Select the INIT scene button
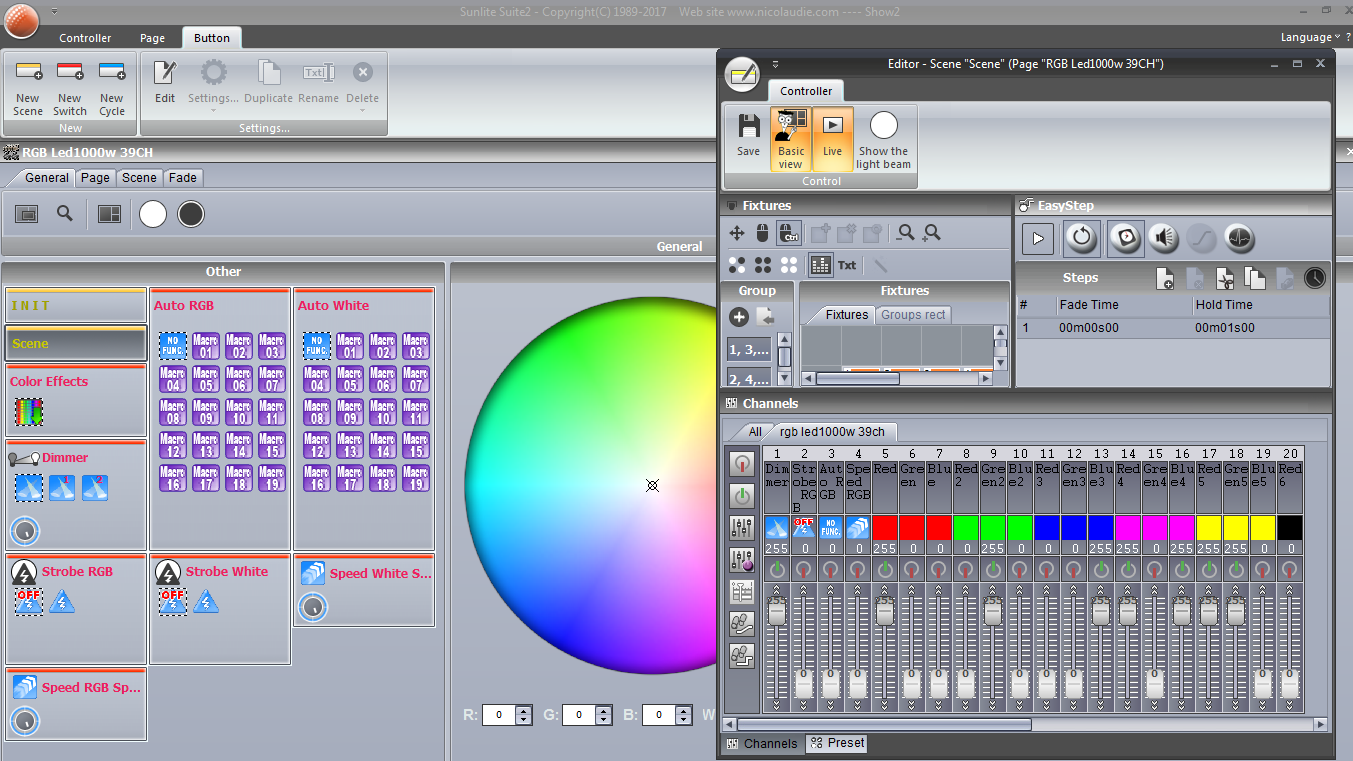 (76, 306)
